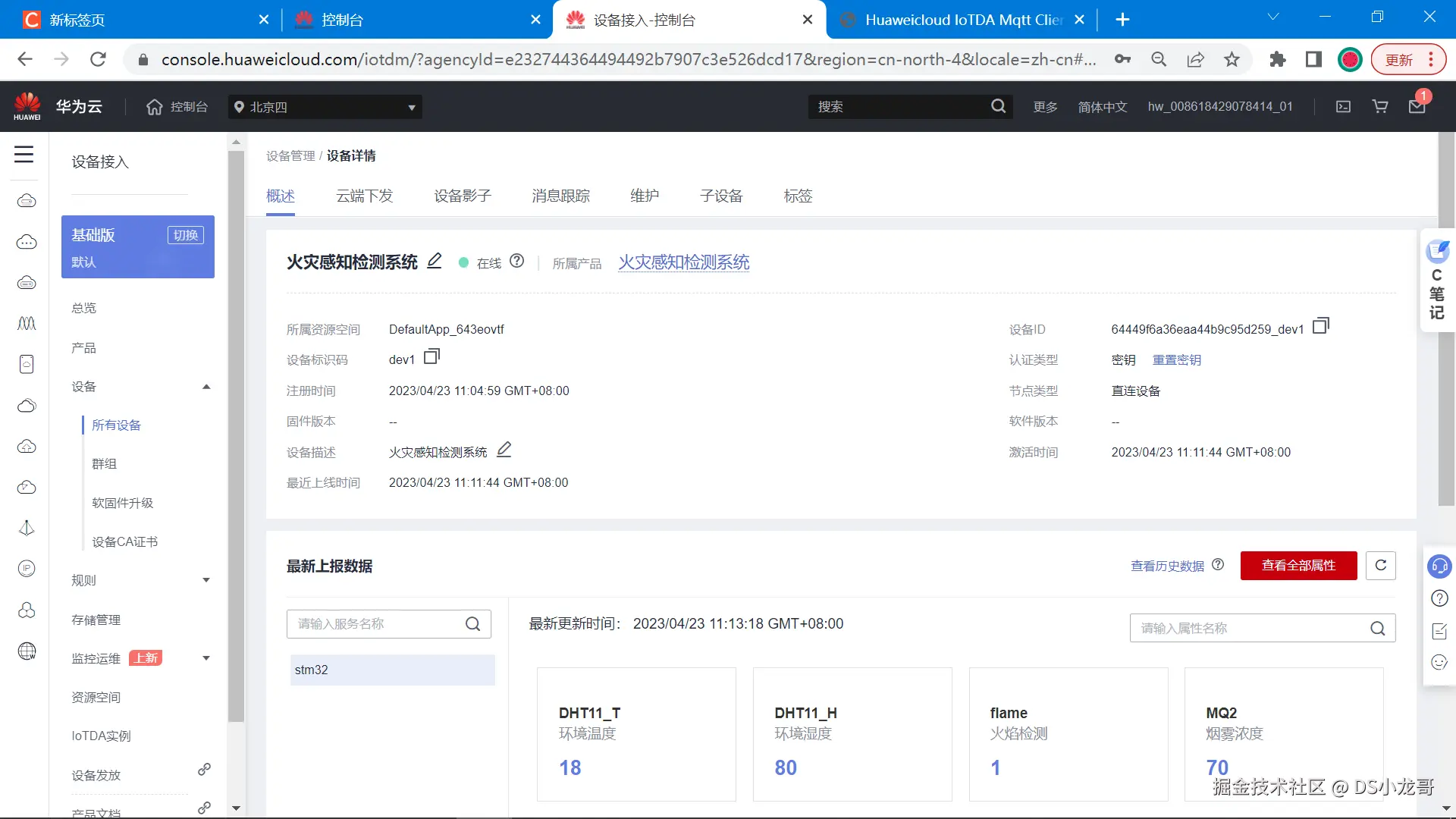Switch to the 设备影子 tab
Screen dimensions: 1456x819
click(x=463, y=196)
